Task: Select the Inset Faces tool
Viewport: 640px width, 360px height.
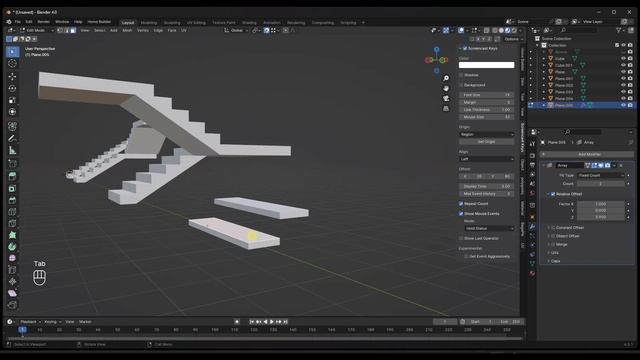Action: pyautogui.click(x=12, y=189)
